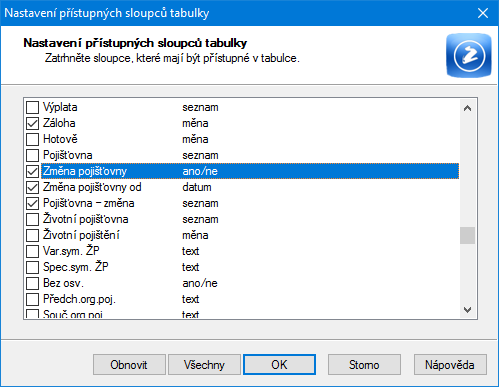
Task: Click 'ano/ne' type in Bez osv. row
Action: tap(200, 283)
